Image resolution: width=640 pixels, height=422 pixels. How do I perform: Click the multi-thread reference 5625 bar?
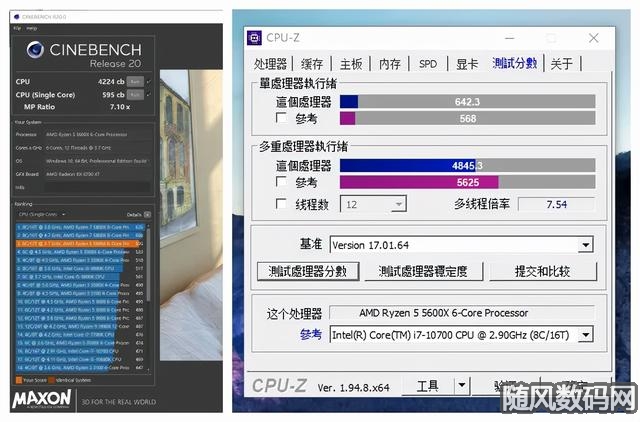(467, 182)
